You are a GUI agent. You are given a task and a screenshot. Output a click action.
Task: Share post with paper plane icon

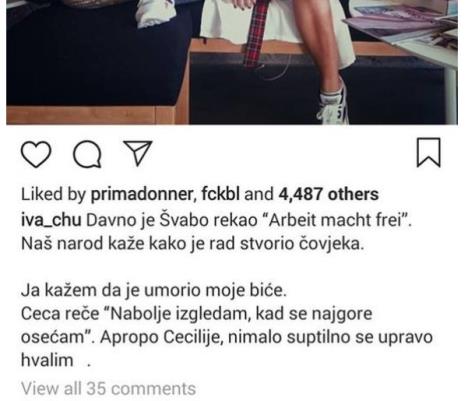click(x=138, y=153)
